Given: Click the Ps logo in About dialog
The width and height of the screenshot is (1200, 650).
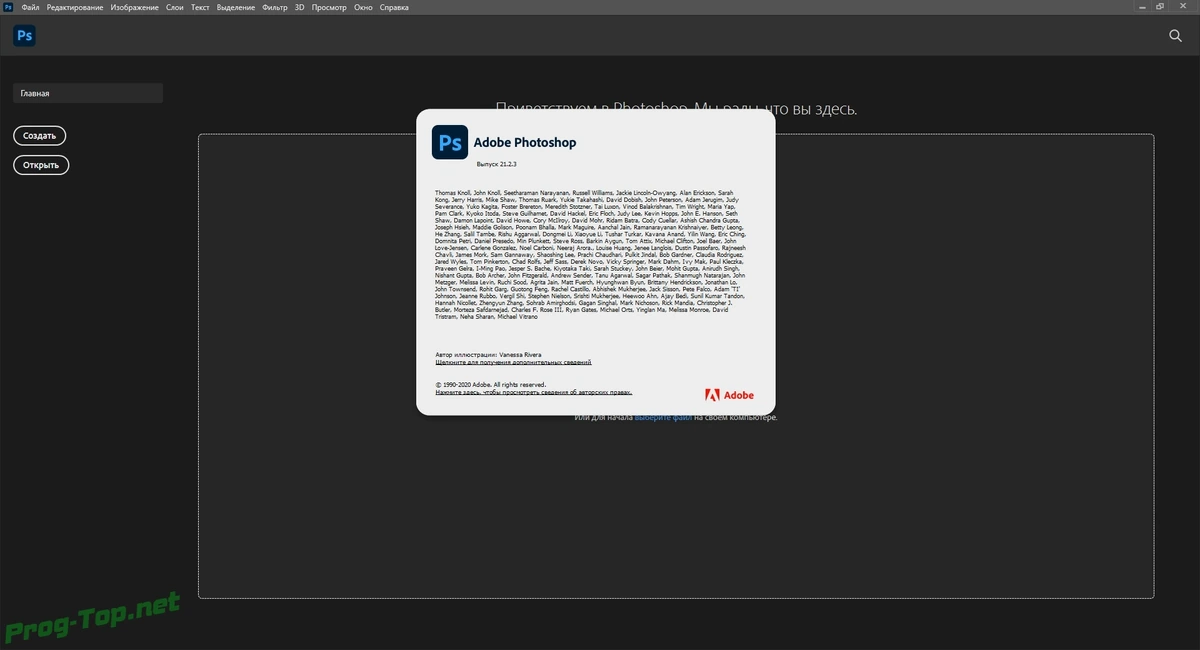Looking at the screenshot, I should [x=450, y=142].
